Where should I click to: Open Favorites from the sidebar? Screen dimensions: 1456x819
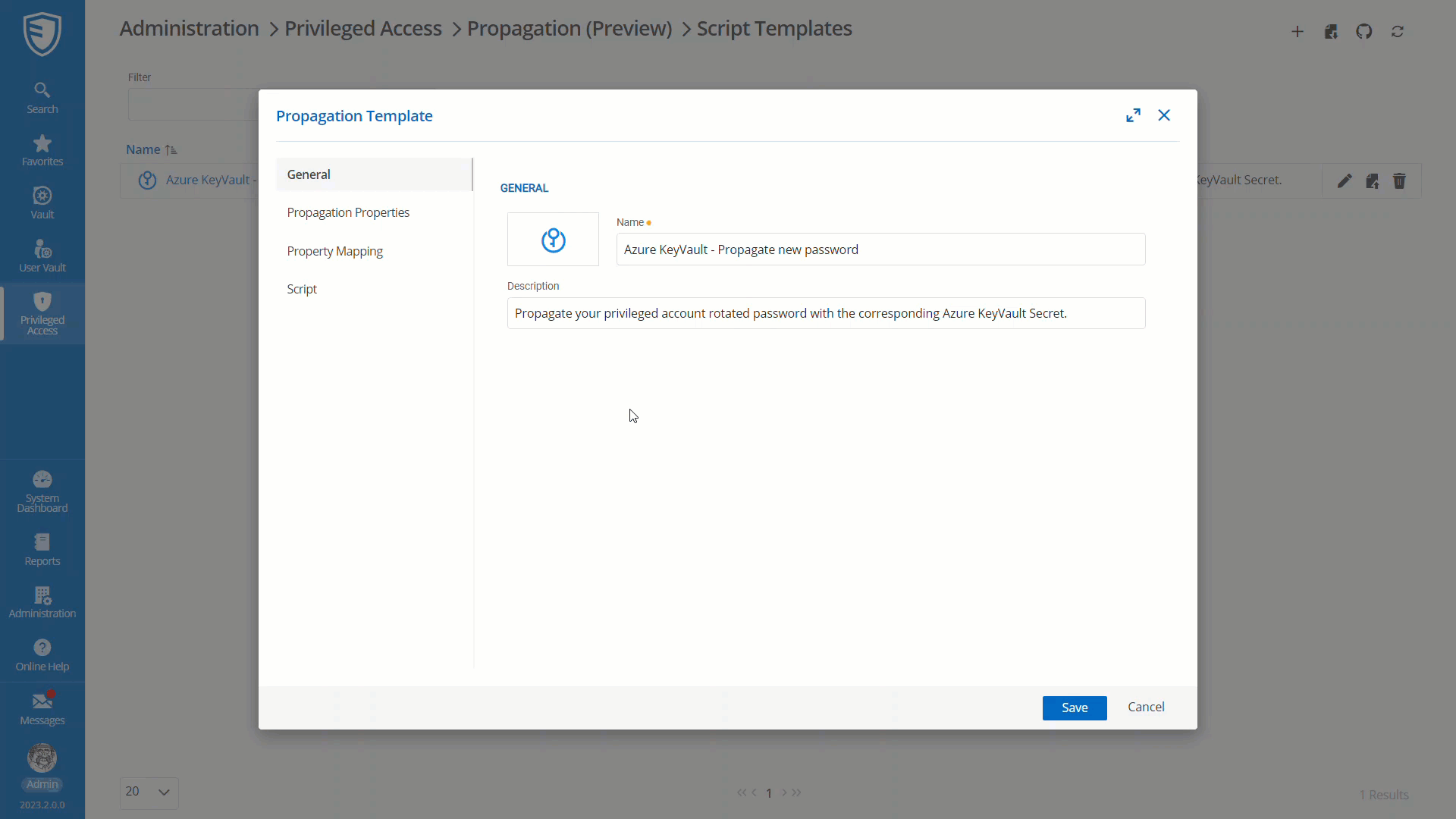42,151
